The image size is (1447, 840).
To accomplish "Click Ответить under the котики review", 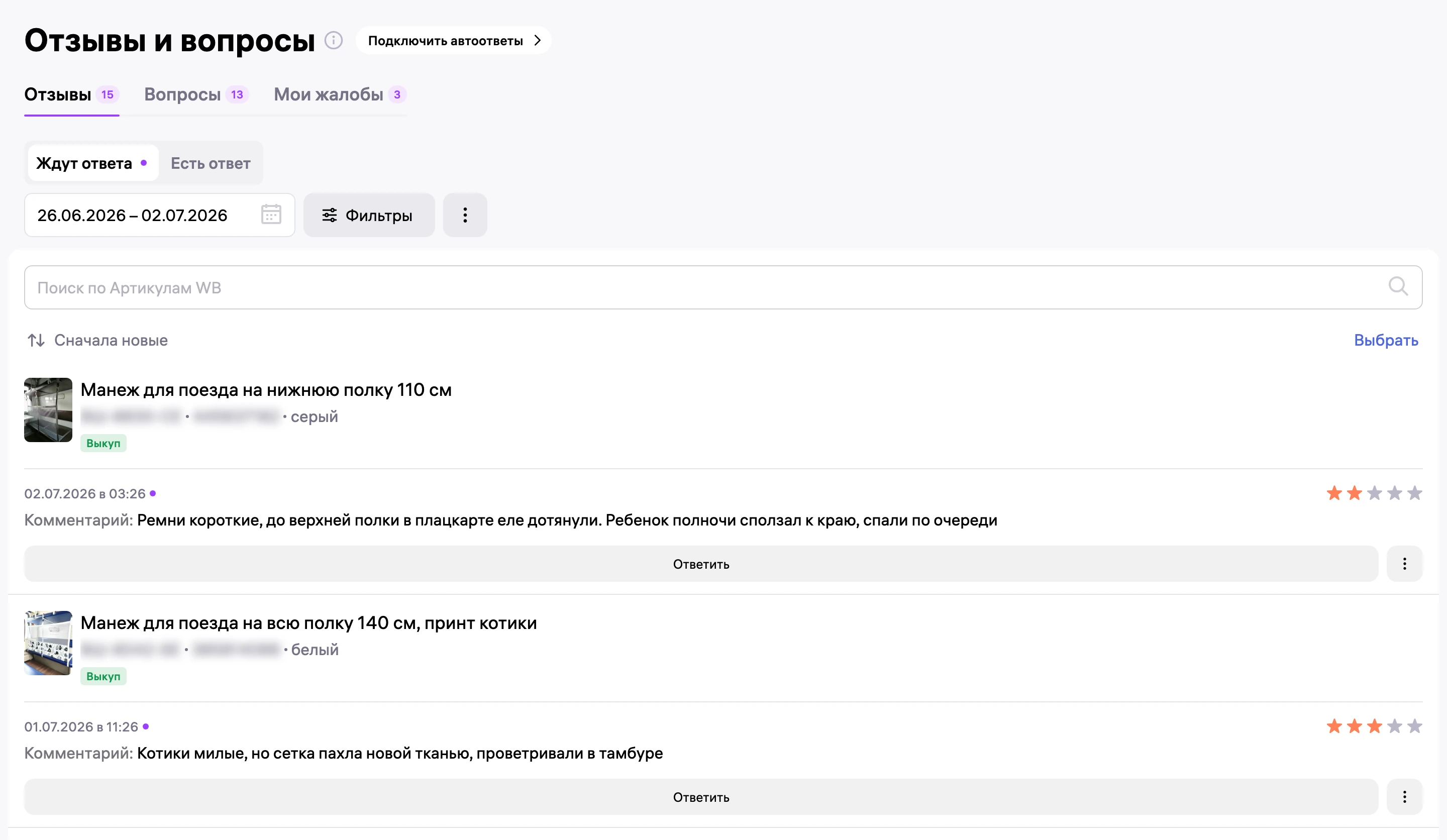I will click(x=701, y=797).
